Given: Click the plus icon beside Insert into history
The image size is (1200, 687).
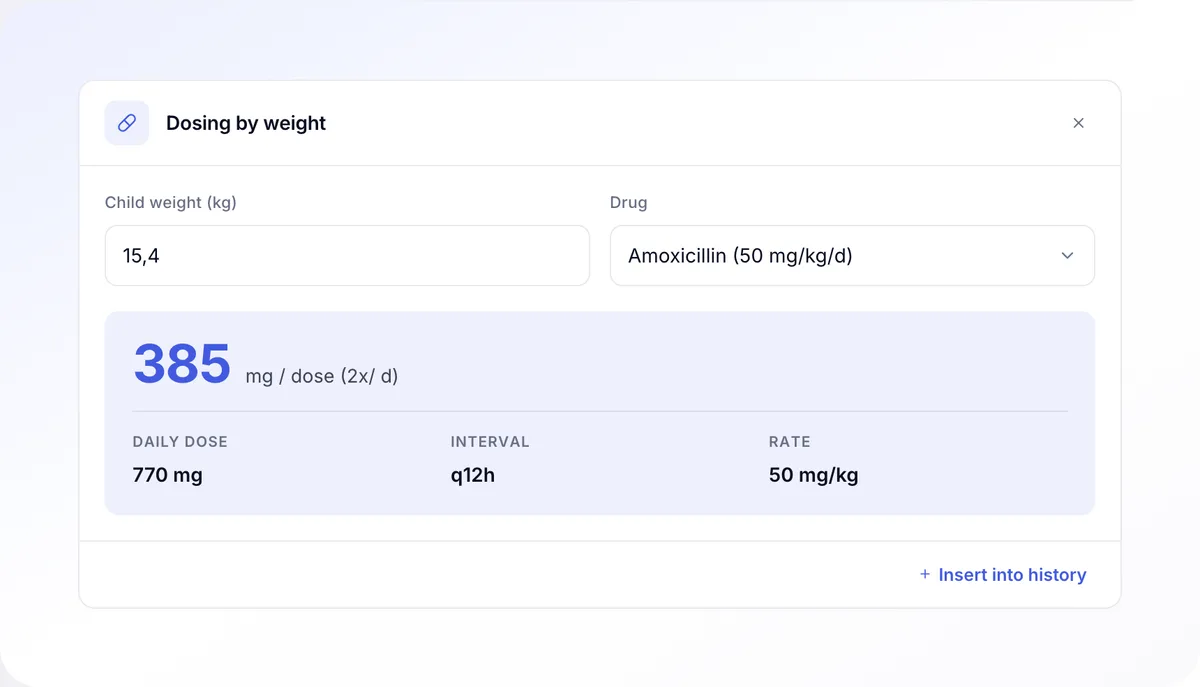Looking at the screenshot, I should point(925,575).
